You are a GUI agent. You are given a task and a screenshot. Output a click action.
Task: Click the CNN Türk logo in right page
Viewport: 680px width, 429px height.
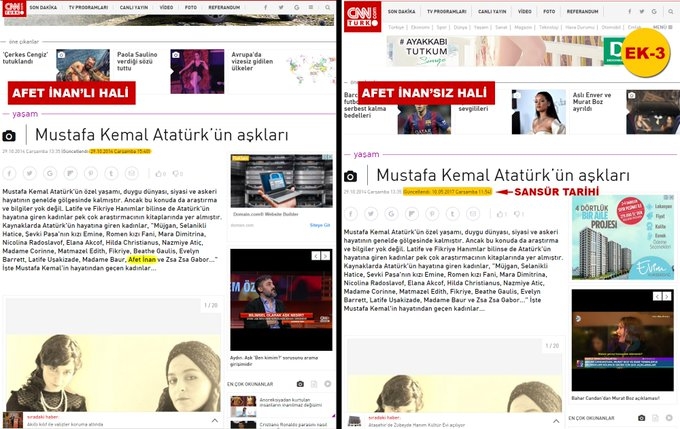tap(363, 16)
